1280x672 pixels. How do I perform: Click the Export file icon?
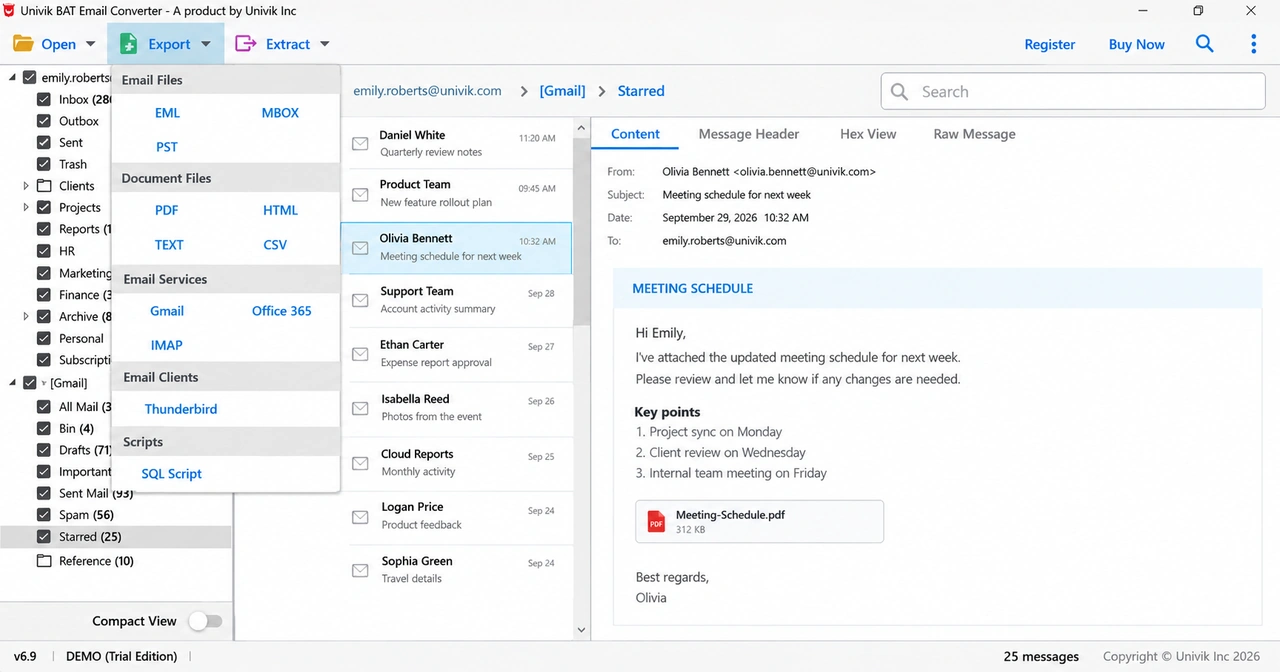128,44
